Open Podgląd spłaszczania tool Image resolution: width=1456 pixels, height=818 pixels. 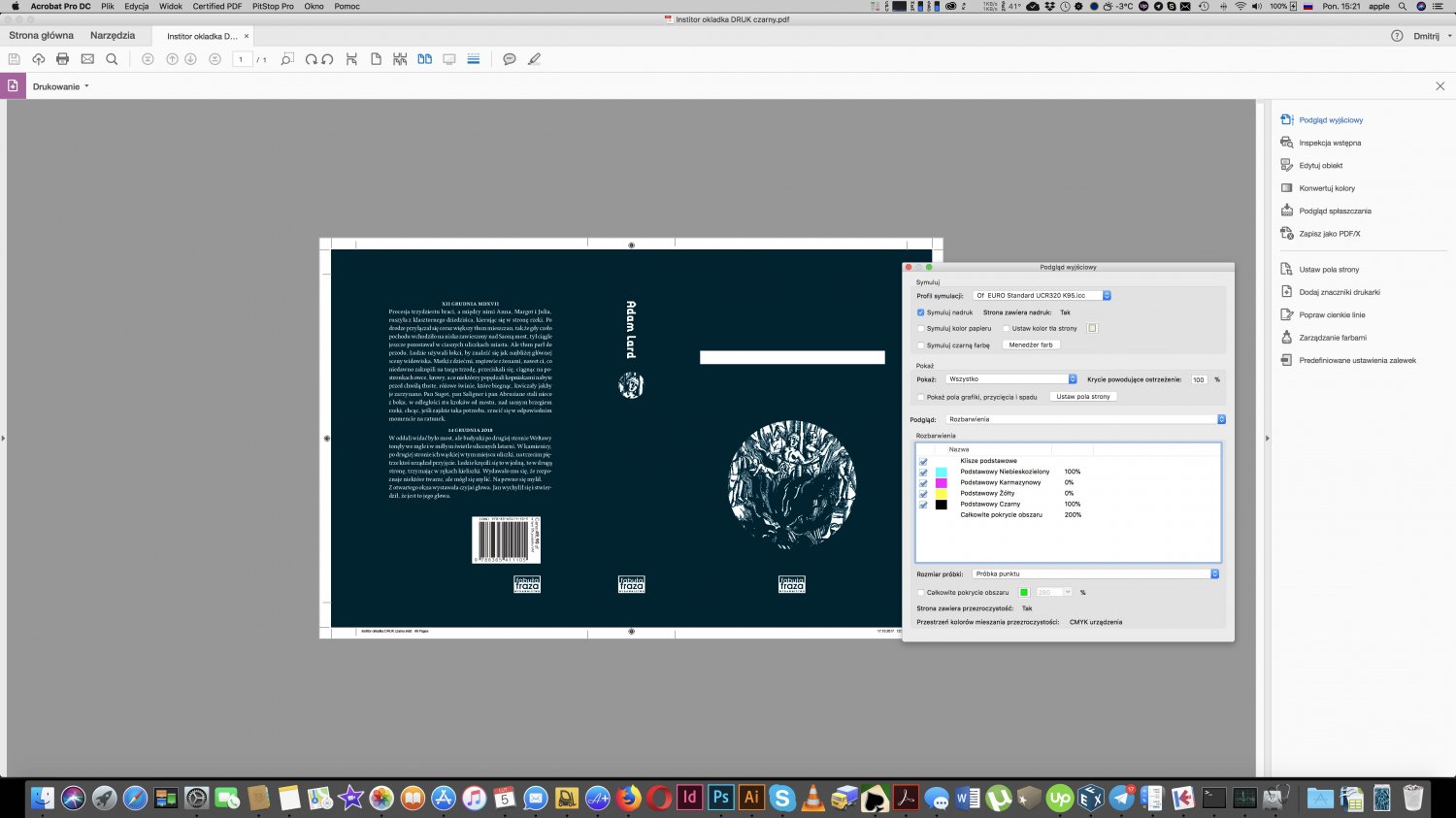[1325, 211]
